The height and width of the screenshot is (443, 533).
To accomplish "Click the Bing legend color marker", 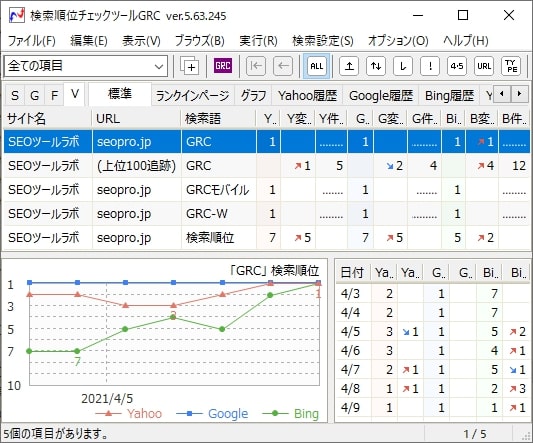I will click(275, 413).
